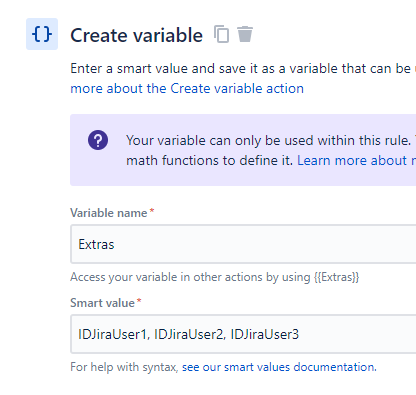Delete the action using the trash icon

click(245, 34)
